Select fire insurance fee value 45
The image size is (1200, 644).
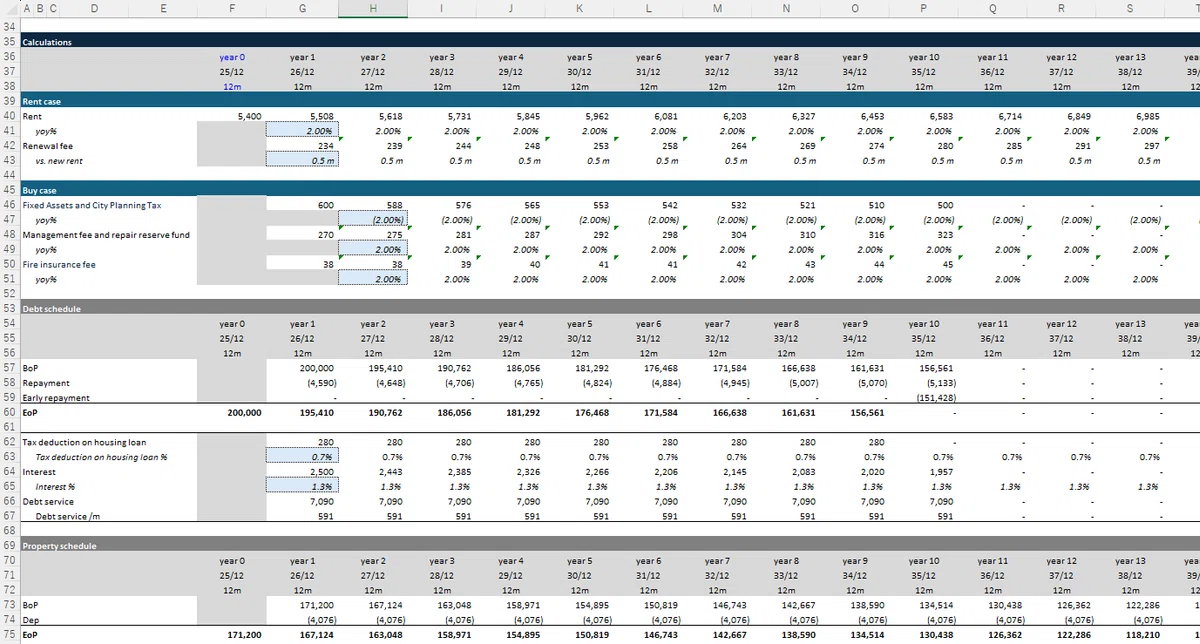[x=923, y=264]
